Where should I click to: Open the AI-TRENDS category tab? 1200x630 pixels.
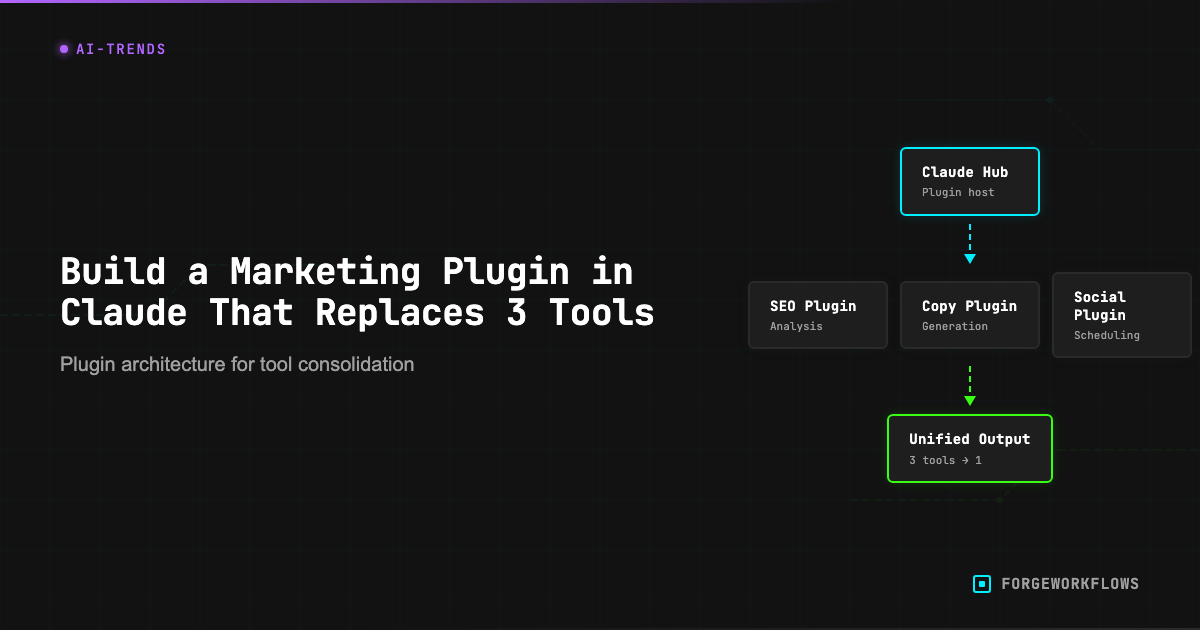click(x=112, y=48)
